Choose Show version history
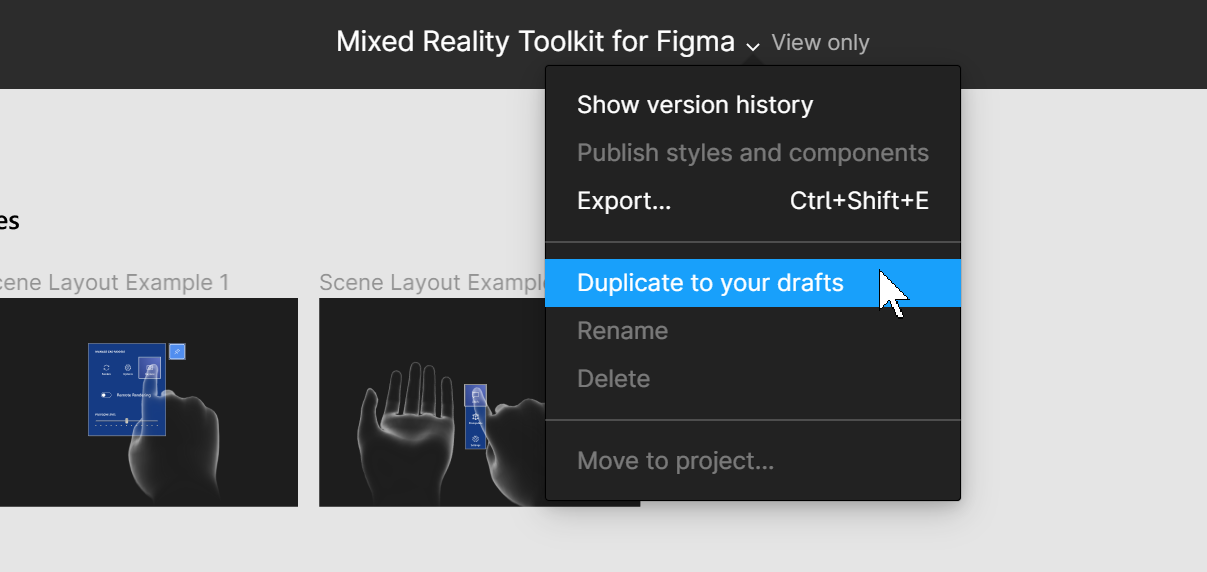1207x572 pixels. 695,105
